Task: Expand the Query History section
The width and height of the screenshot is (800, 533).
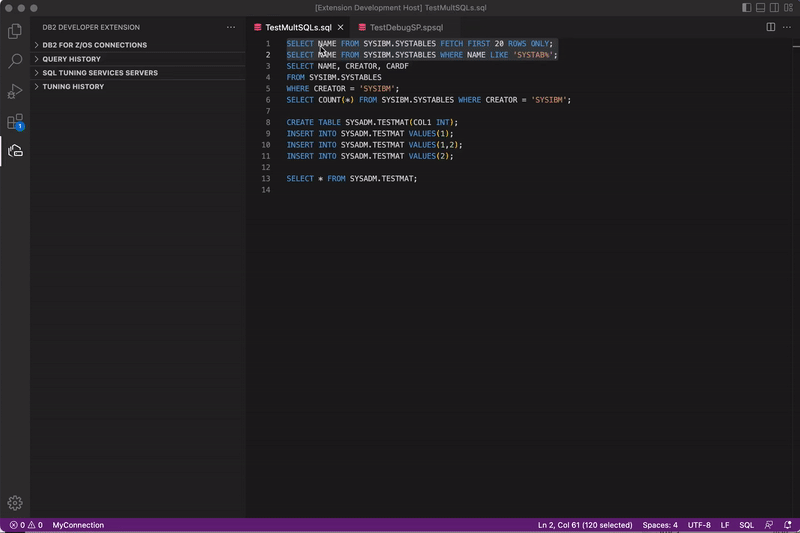Action: [x=138, y=59]
